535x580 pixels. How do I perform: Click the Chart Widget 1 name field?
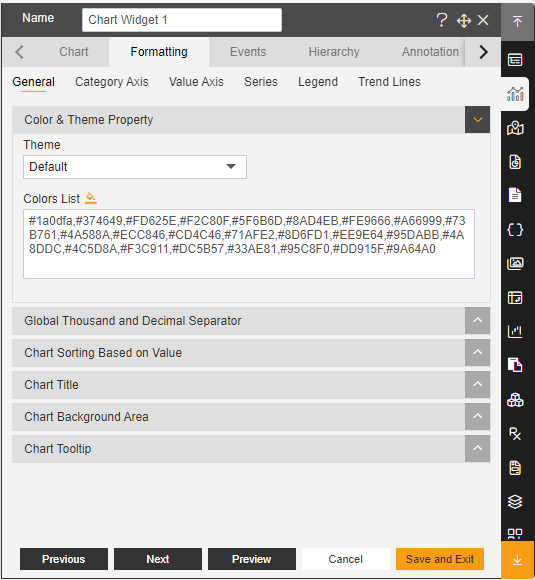tap(182, 20)
